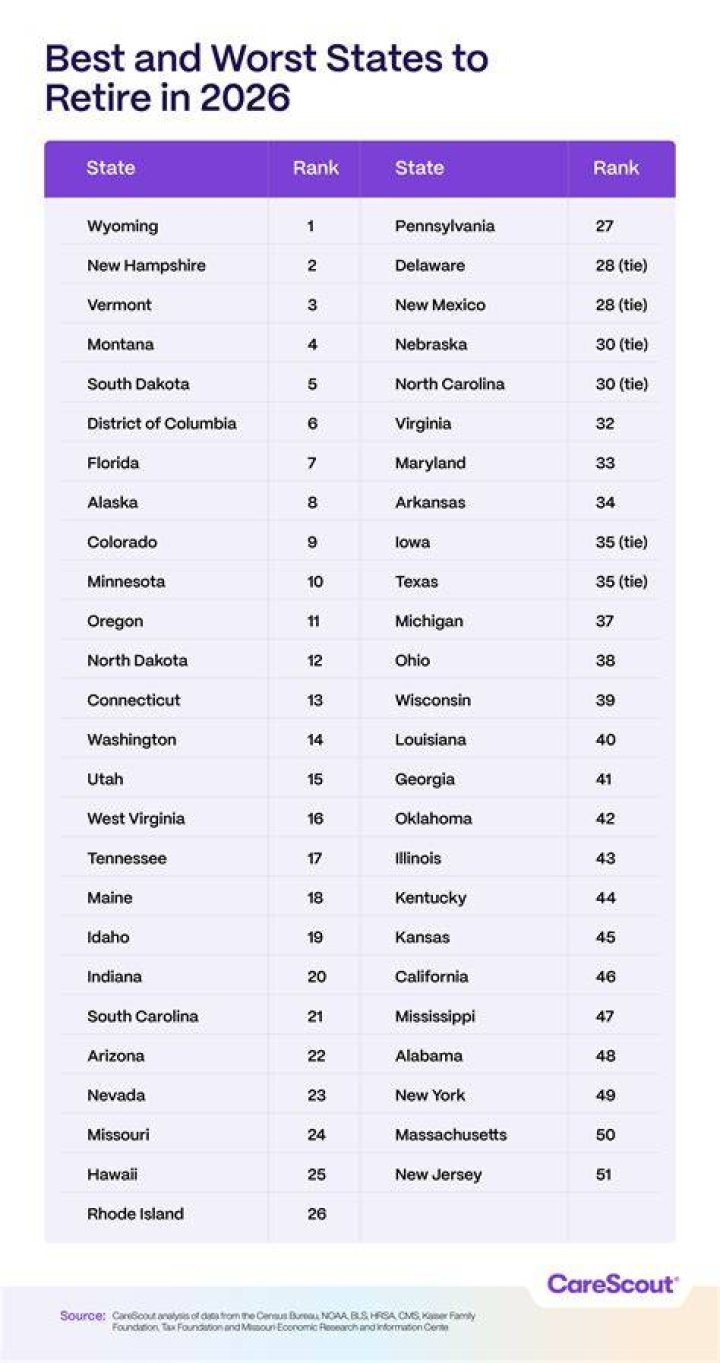
Task: Select the Pennsylvania row
Action: click(x=517, y=226)
